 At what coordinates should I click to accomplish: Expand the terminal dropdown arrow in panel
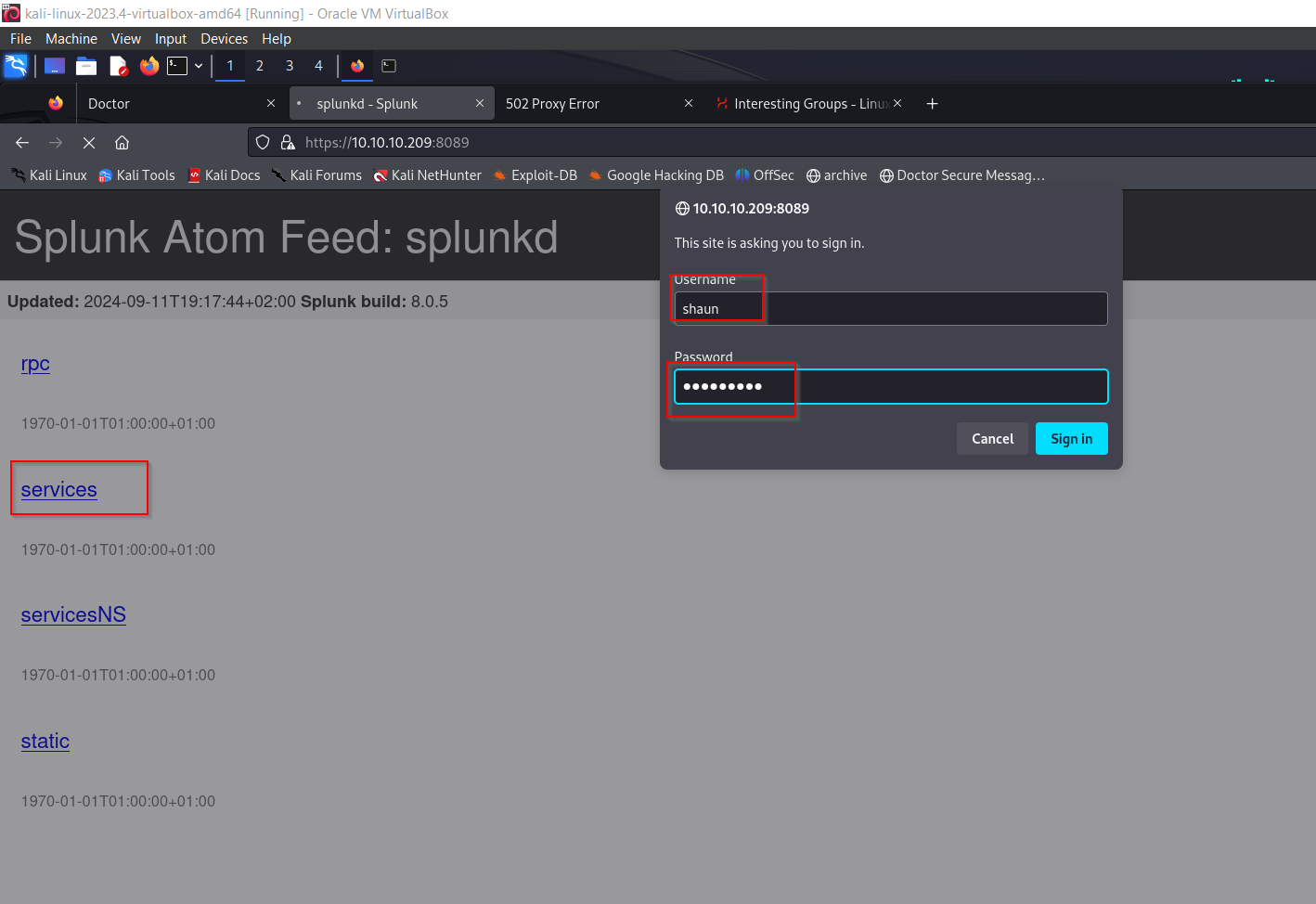pos(199,66)
